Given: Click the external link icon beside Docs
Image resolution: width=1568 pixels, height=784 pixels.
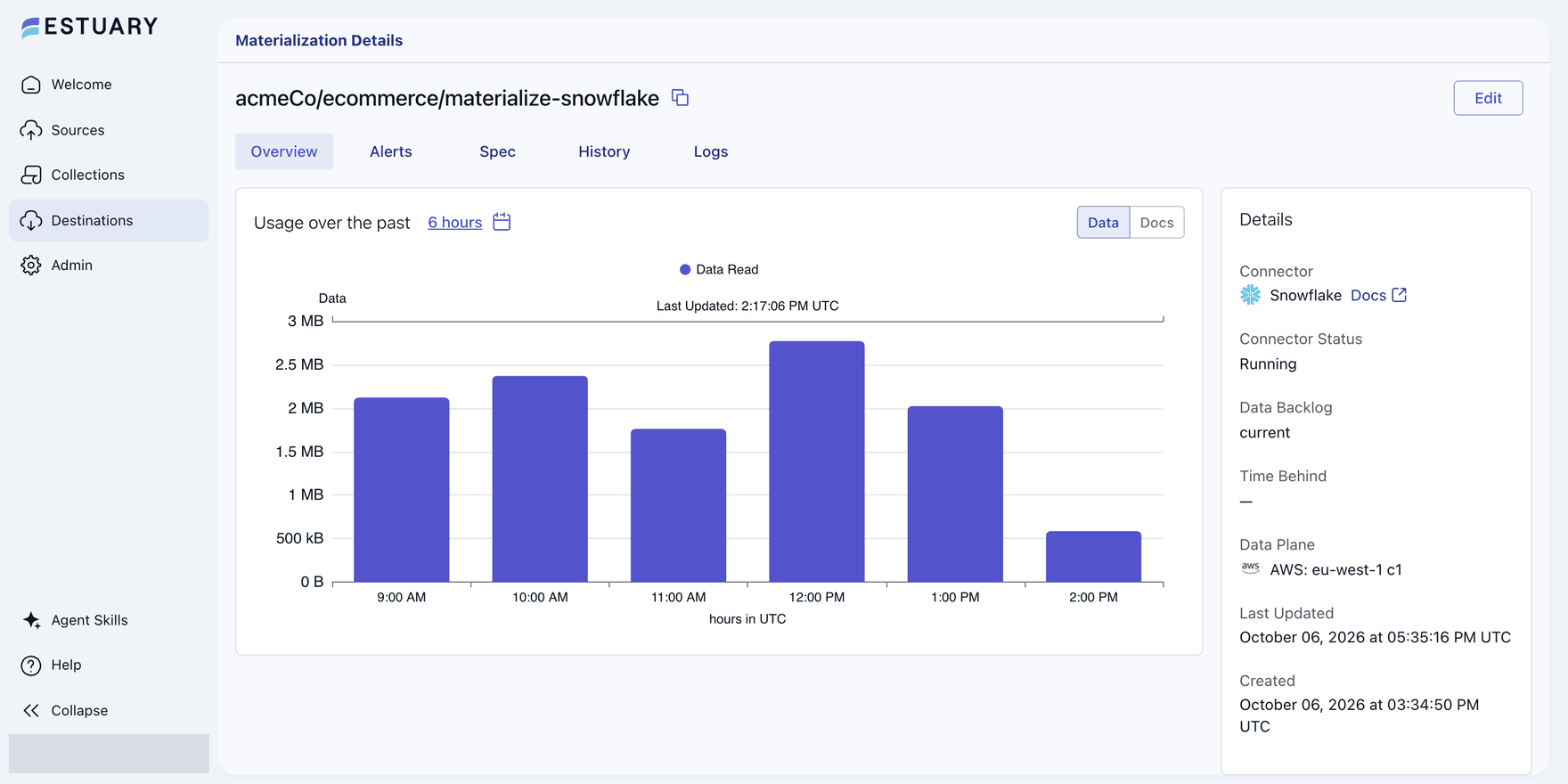Looking at the screenshot, I should (x=1400, y=295).
